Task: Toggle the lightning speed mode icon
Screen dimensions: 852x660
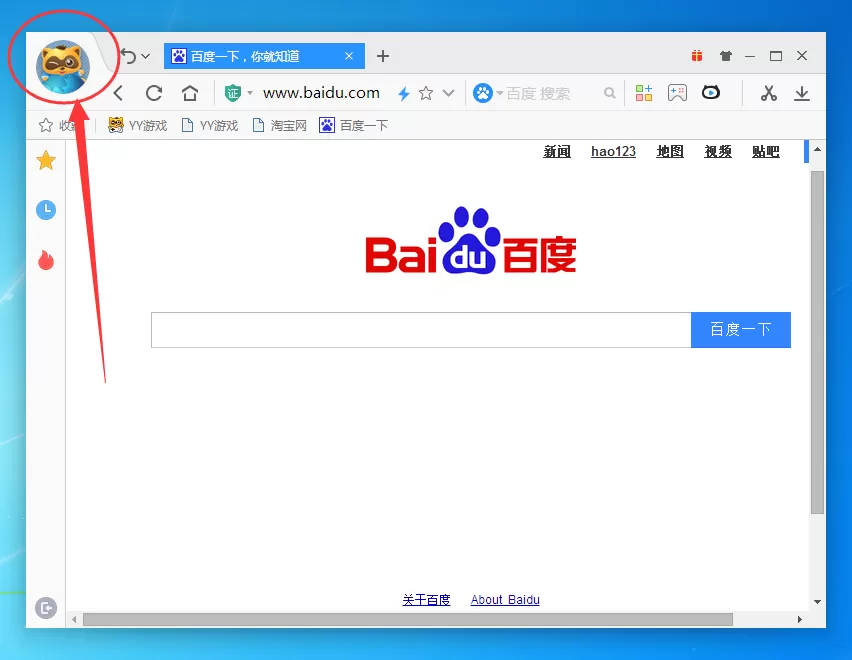Action: pos(403,93)
